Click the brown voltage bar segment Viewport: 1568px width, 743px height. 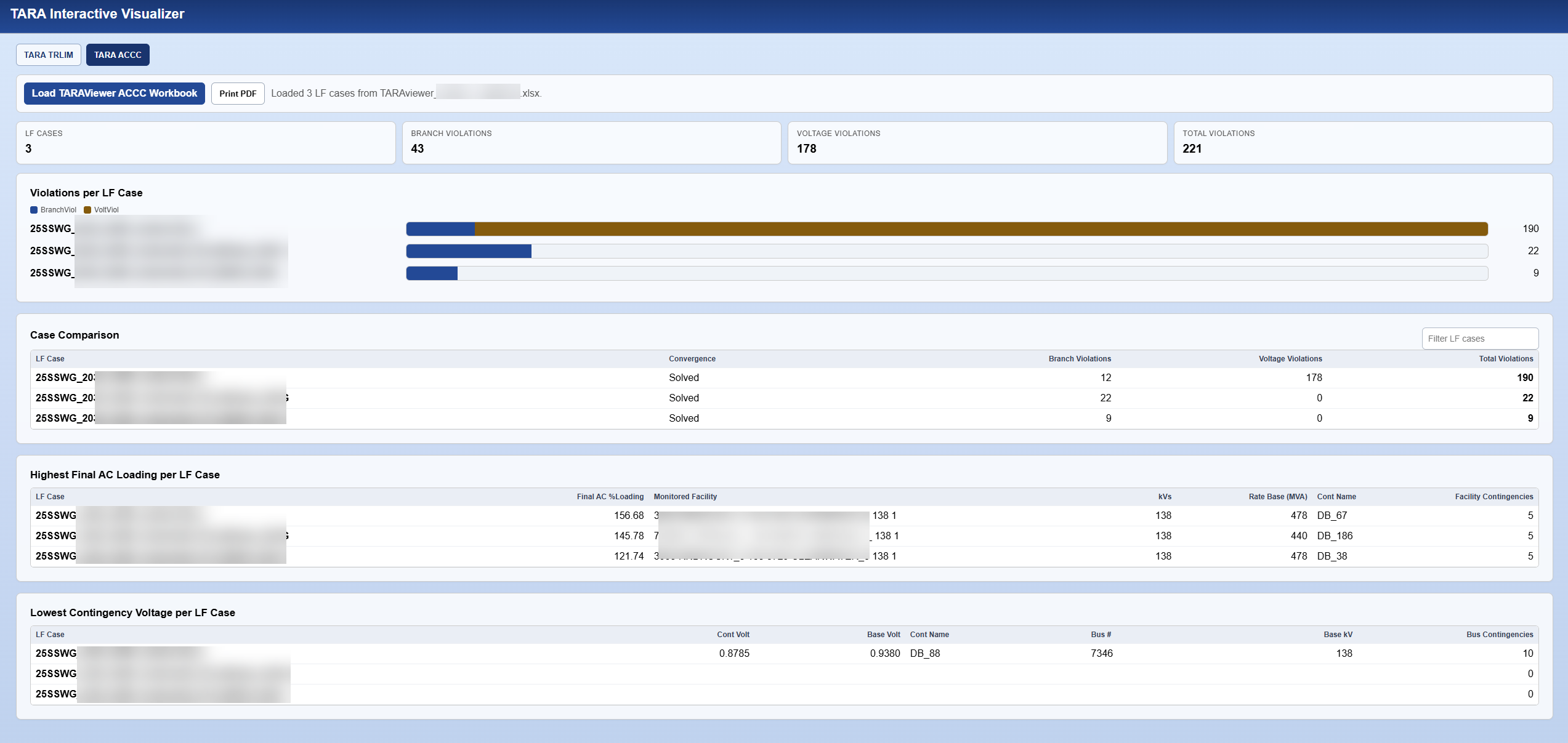pyautogui.click(x=981, y=229)
